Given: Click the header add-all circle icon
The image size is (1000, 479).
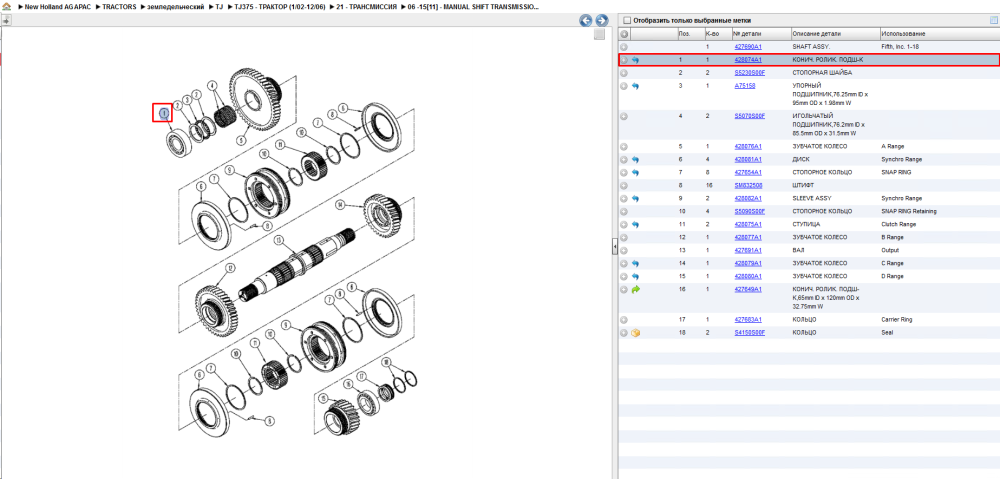Looking at the screenshot, I should [624, 34].
